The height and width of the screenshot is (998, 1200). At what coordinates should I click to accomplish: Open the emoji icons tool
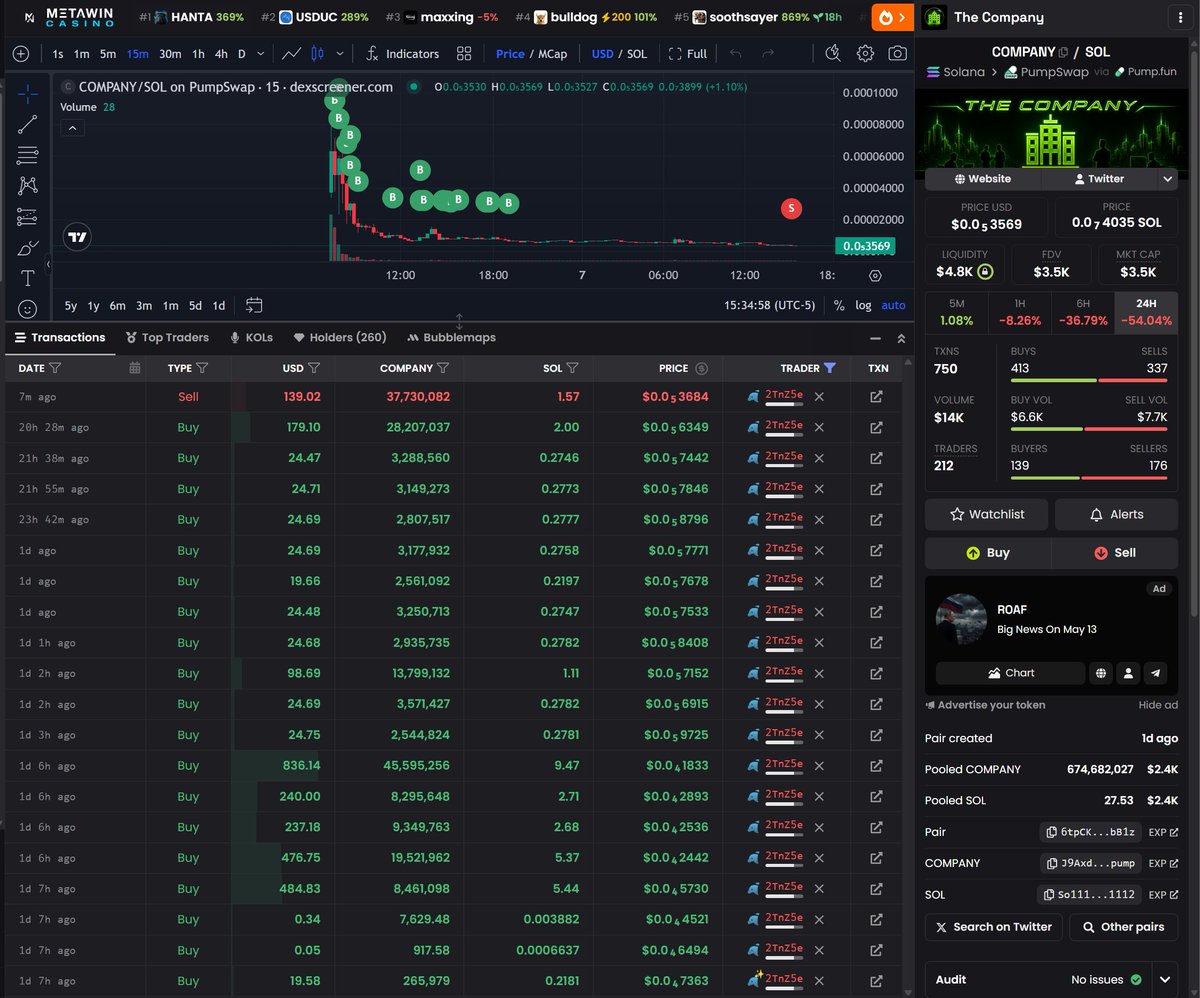tap(27, 310)
